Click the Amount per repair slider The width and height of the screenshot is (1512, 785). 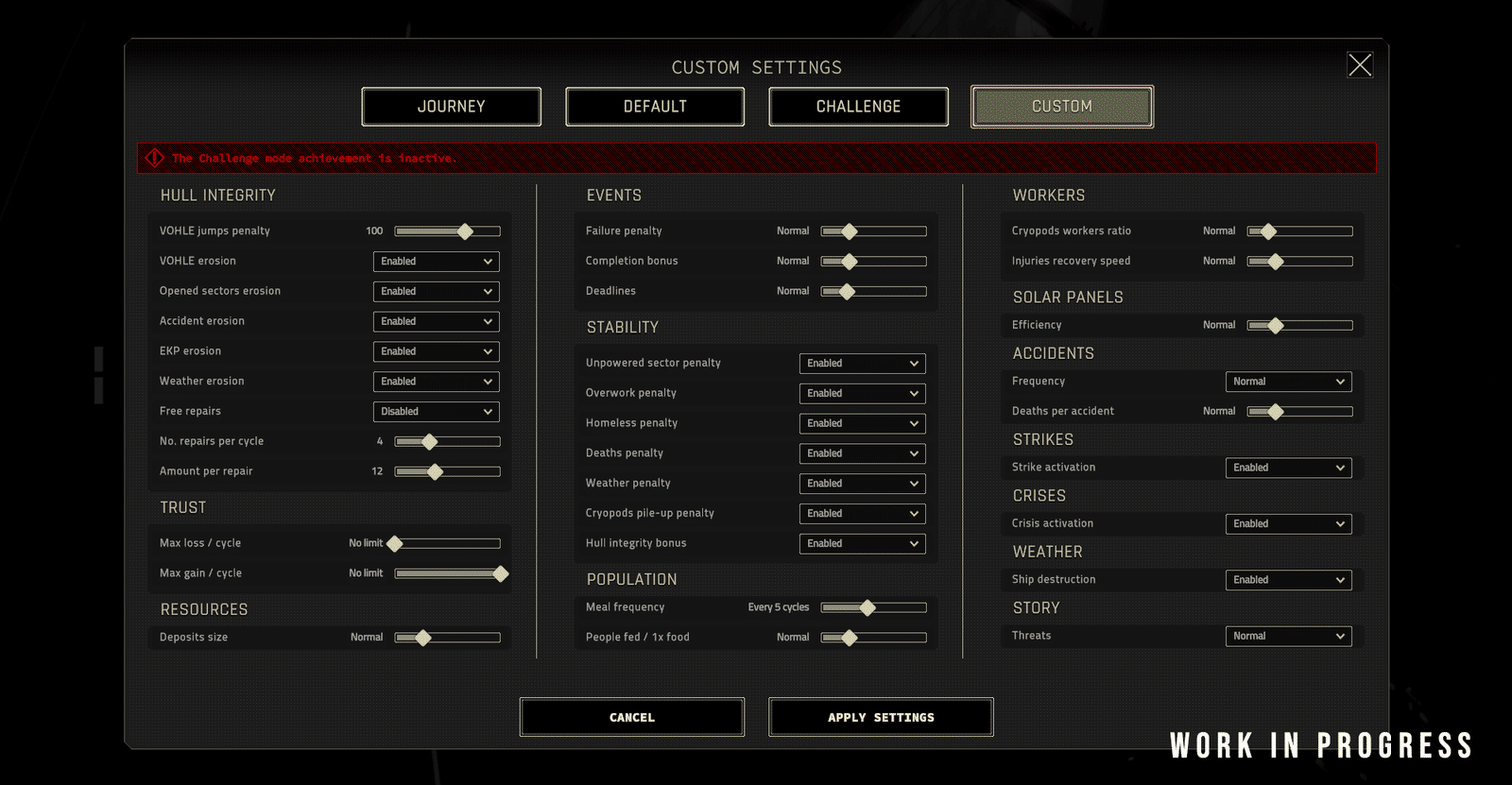point(448,471)
